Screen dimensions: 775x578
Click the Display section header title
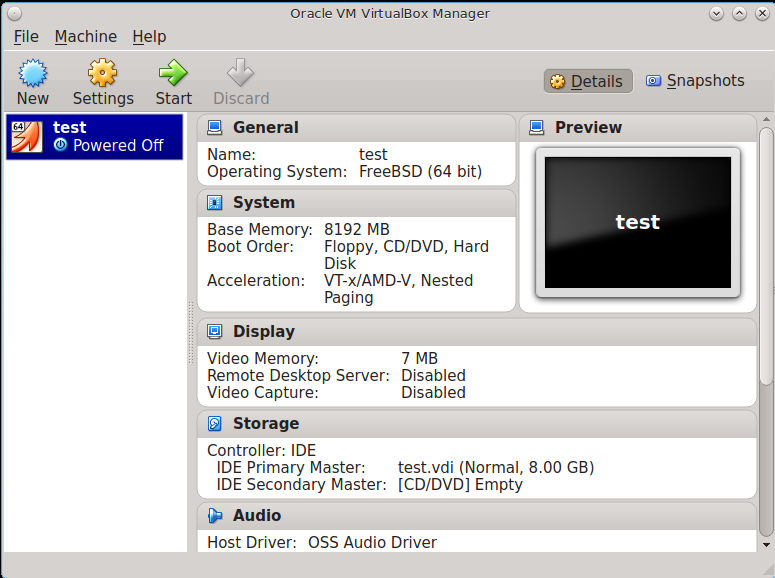coord(264,332)
